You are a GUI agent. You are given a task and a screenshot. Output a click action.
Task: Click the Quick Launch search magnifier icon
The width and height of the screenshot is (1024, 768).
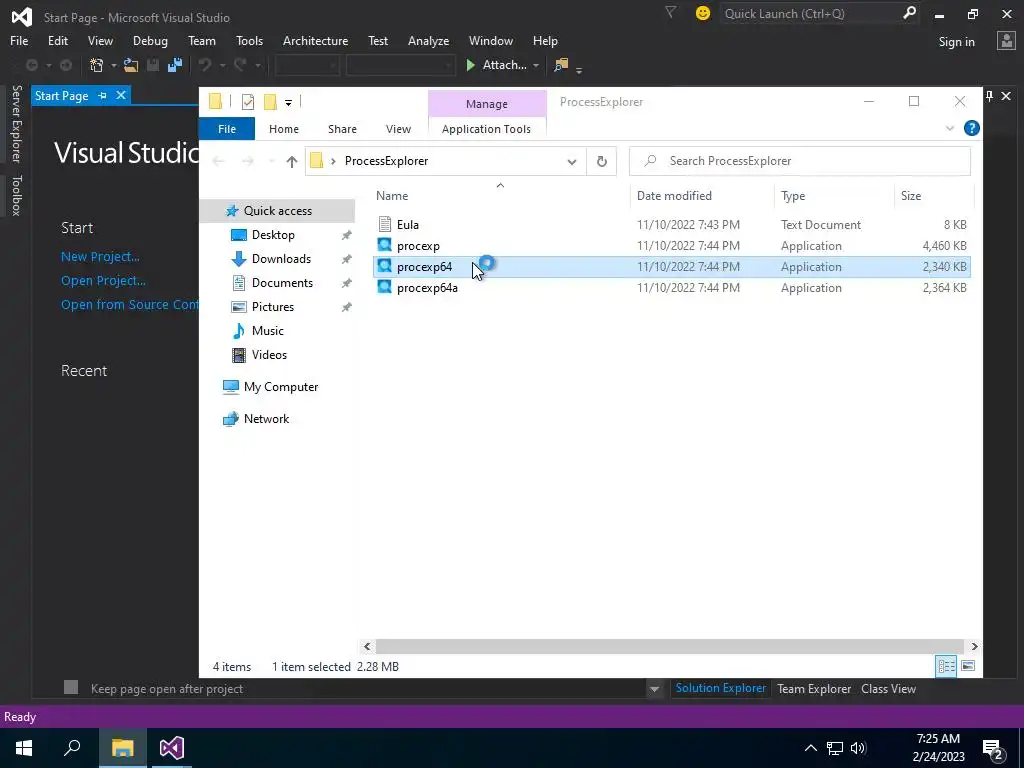tap(909, 13)
